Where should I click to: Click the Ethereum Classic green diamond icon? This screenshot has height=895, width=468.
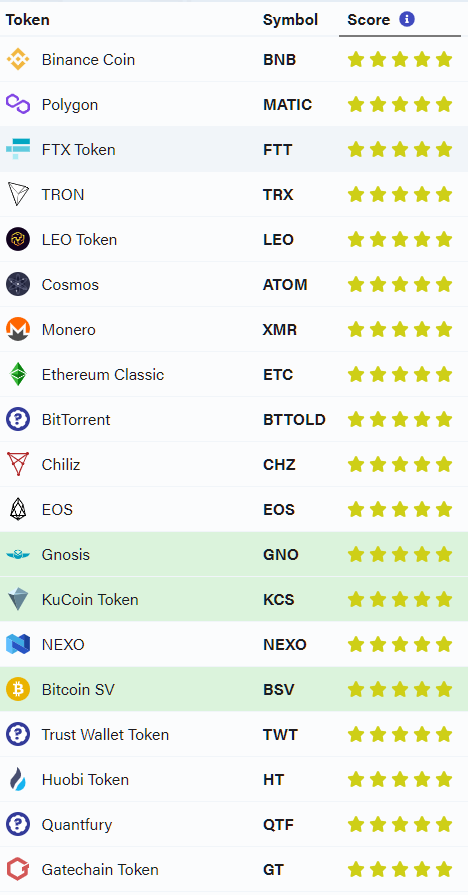pos(18,374)
